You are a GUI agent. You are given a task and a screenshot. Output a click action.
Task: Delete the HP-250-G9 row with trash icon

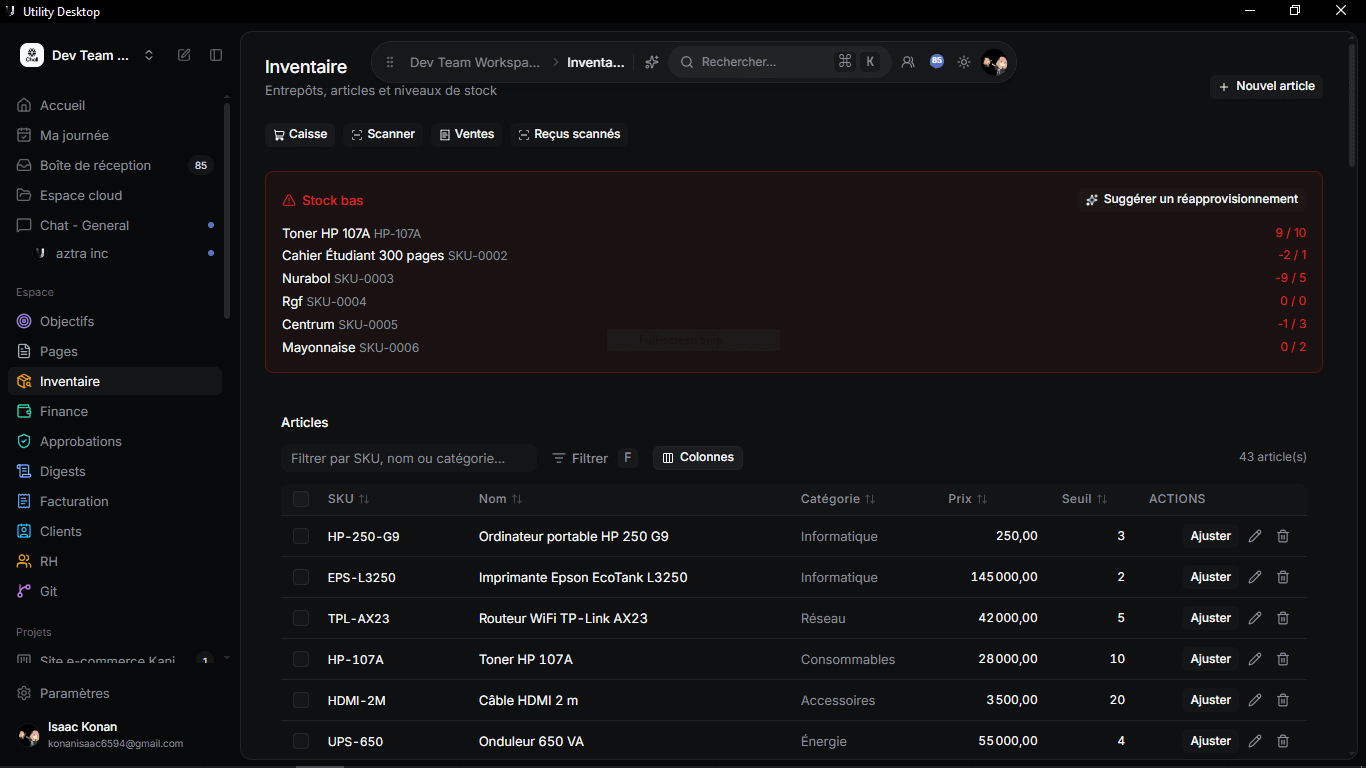point(1283,536)
